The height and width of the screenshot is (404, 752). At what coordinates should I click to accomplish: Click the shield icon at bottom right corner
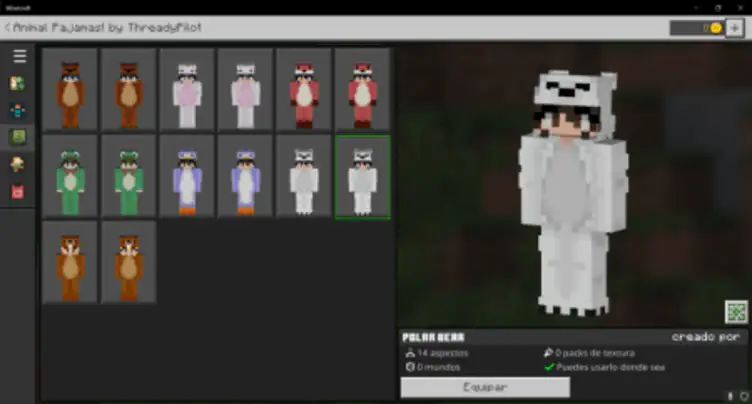click(x=744, y=396)
